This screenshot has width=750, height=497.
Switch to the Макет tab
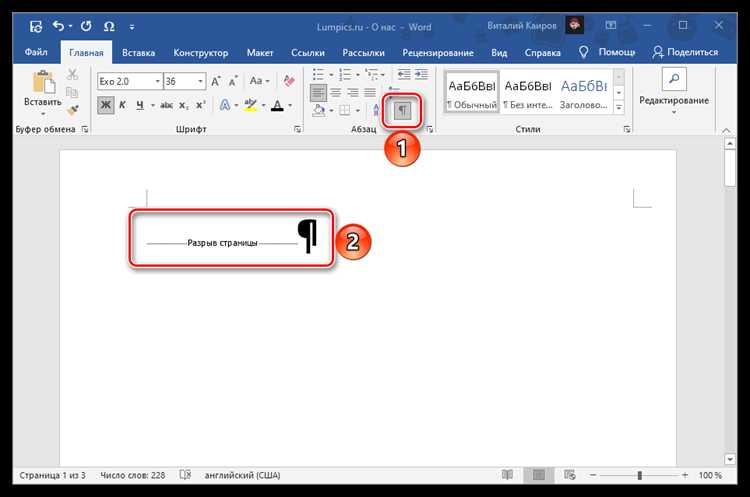click(x=260, y=53)
